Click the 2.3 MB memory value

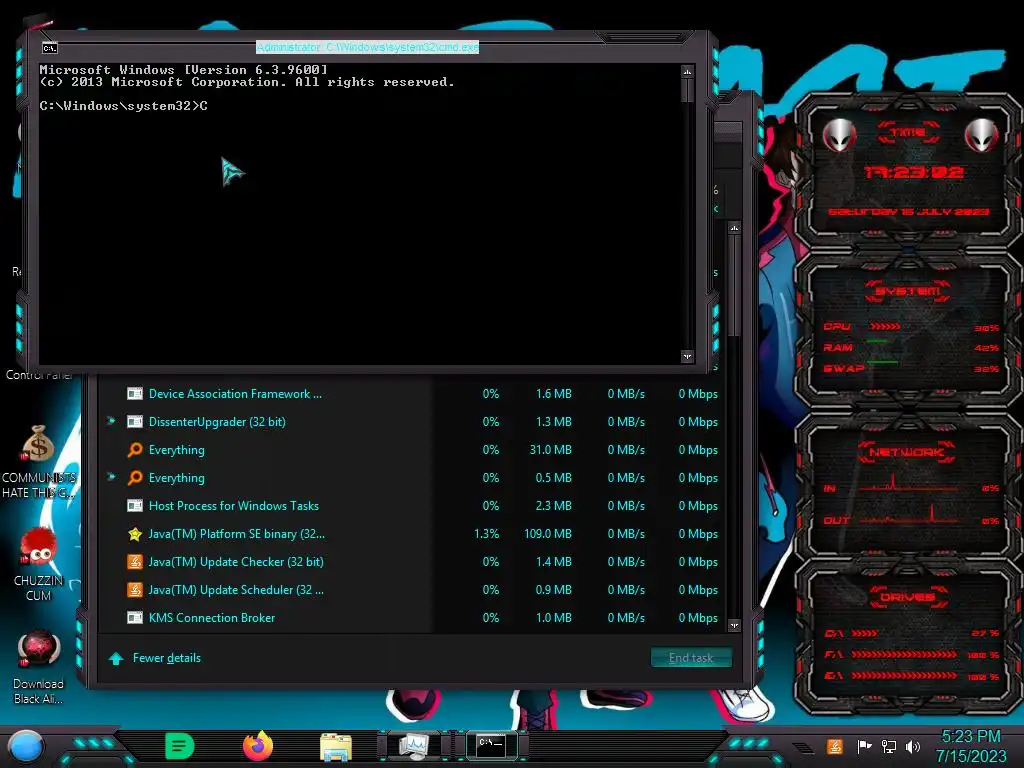[x=554, y=506]
